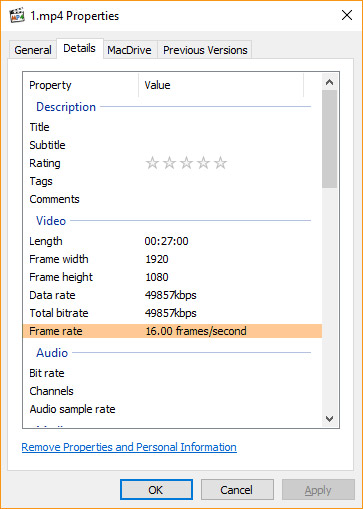
Task: Select the Audio sample rate row
Action: click(172, 409)
